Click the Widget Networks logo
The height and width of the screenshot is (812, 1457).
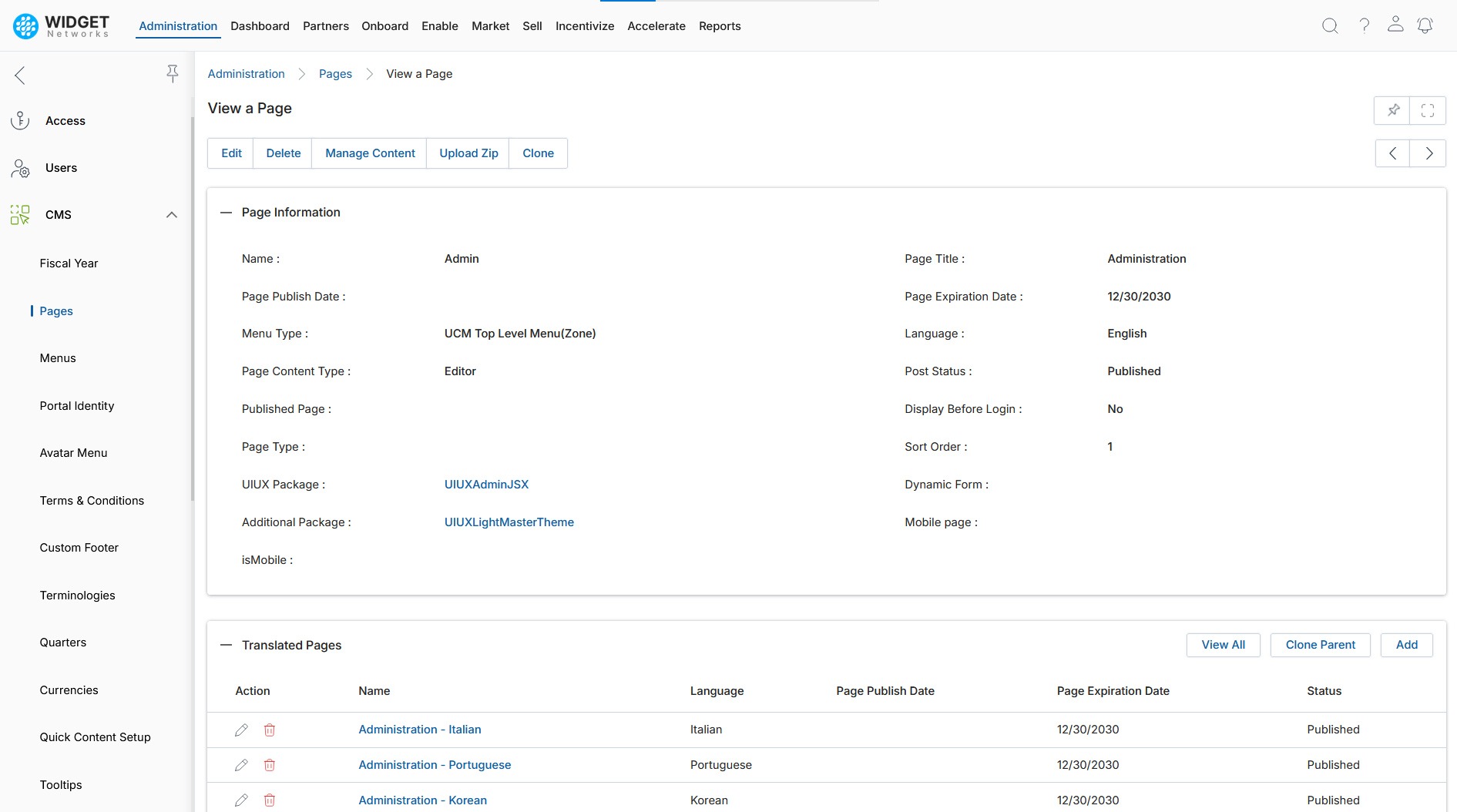coord(62,26)
